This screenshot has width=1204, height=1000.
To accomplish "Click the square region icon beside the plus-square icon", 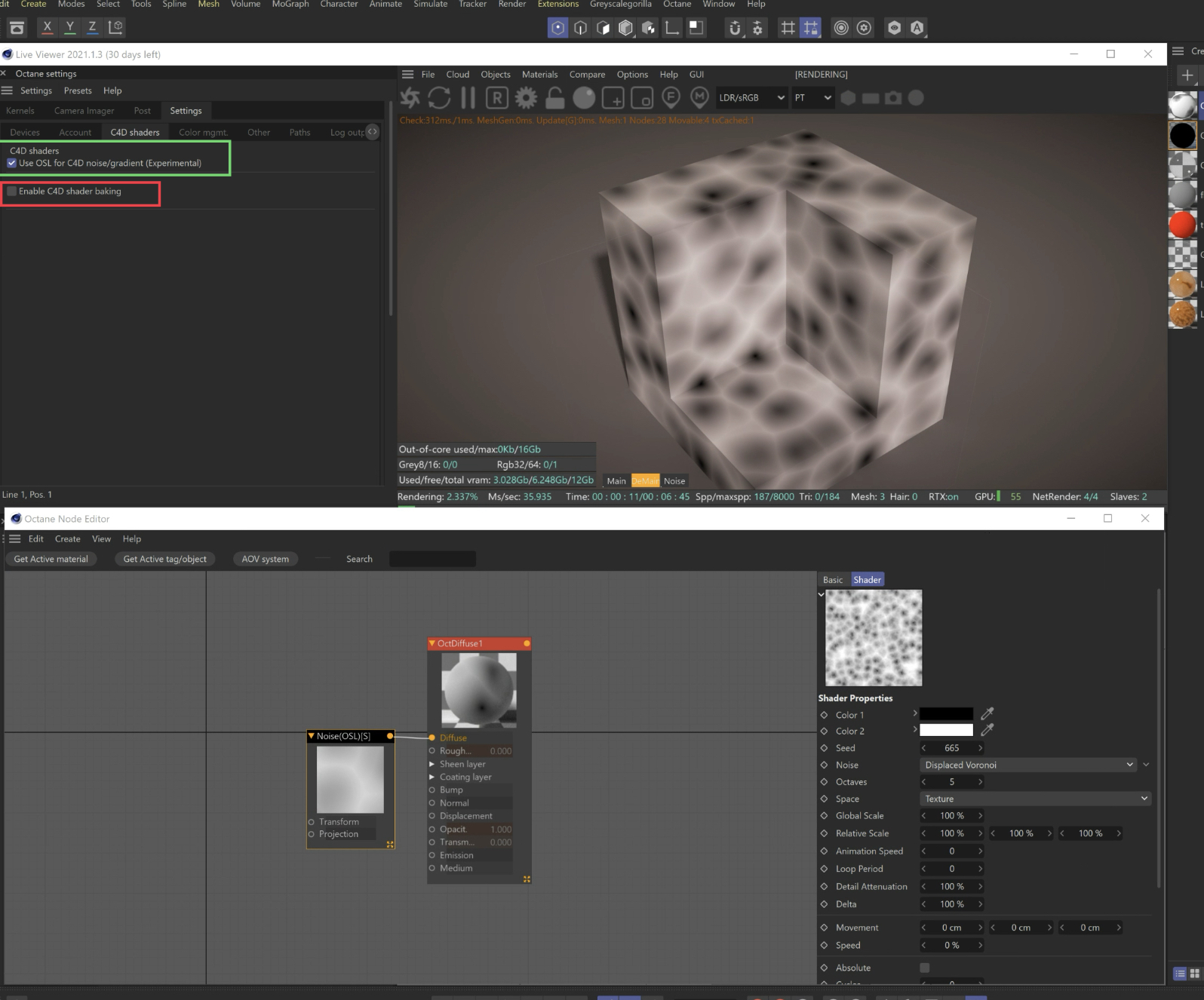I will point(641,98).
